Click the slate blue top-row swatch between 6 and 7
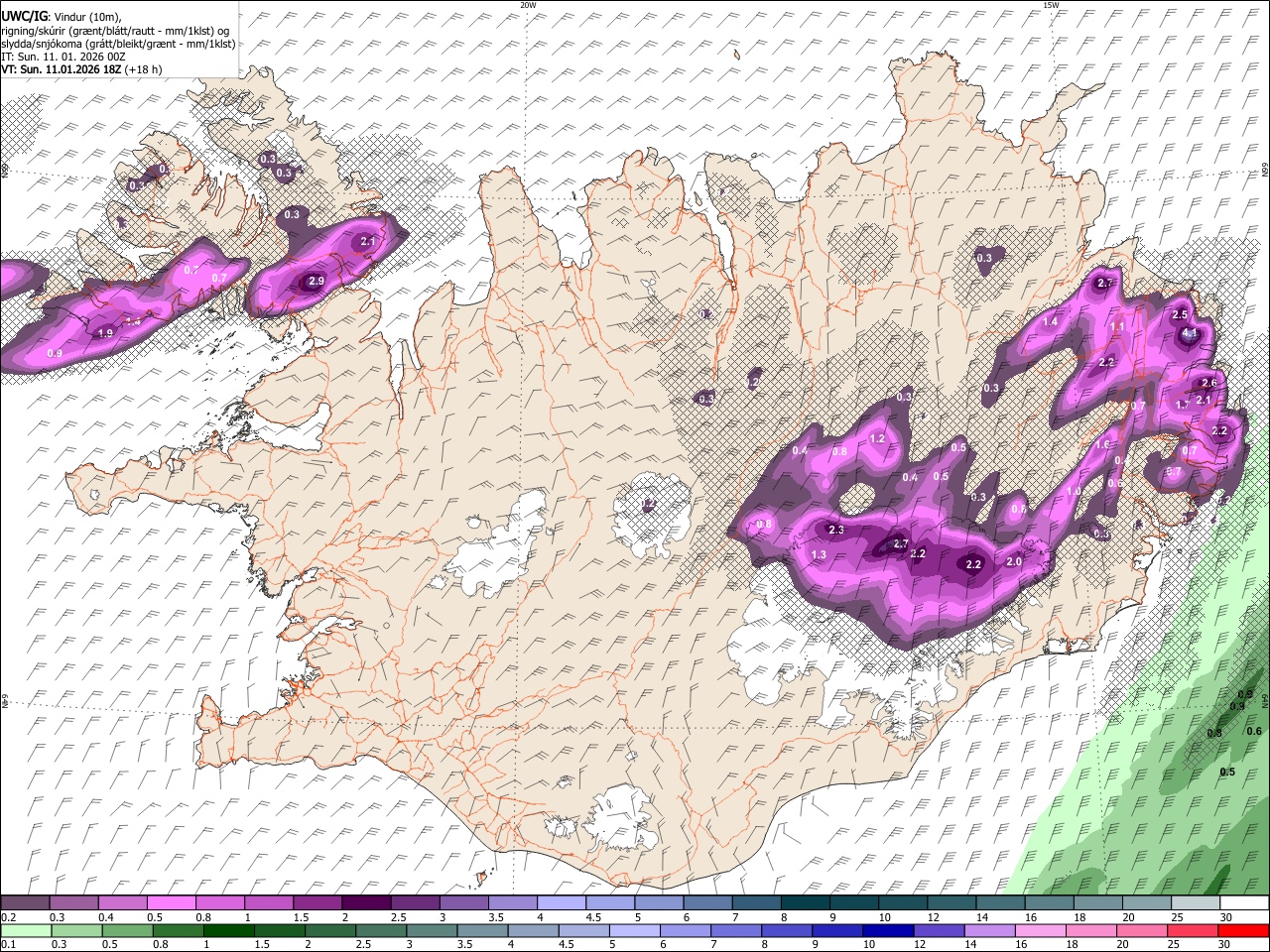The image size is (1270, 952). click(x=706, y=903)
